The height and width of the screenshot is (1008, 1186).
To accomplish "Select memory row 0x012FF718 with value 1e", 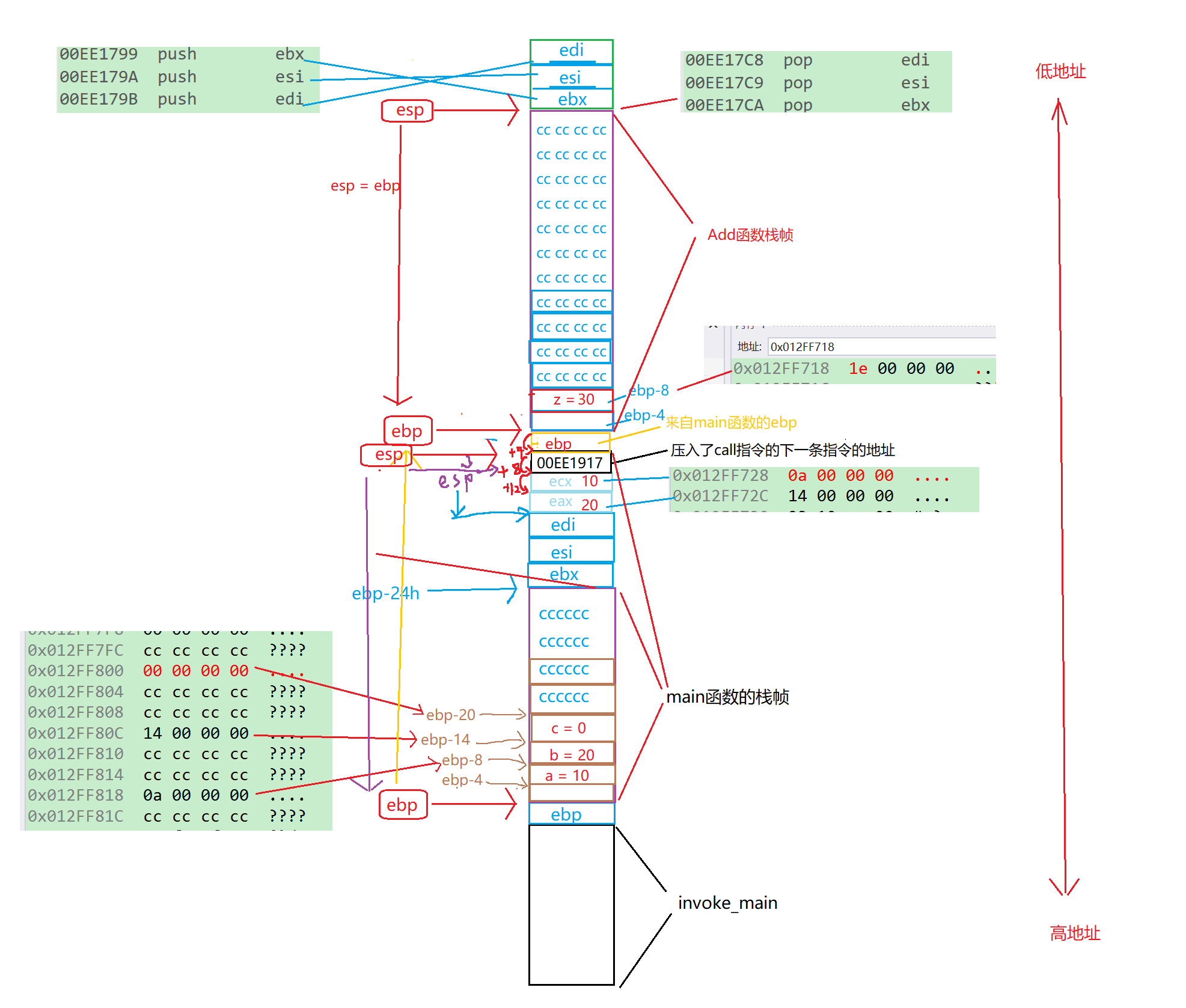I will pos(863,368).
